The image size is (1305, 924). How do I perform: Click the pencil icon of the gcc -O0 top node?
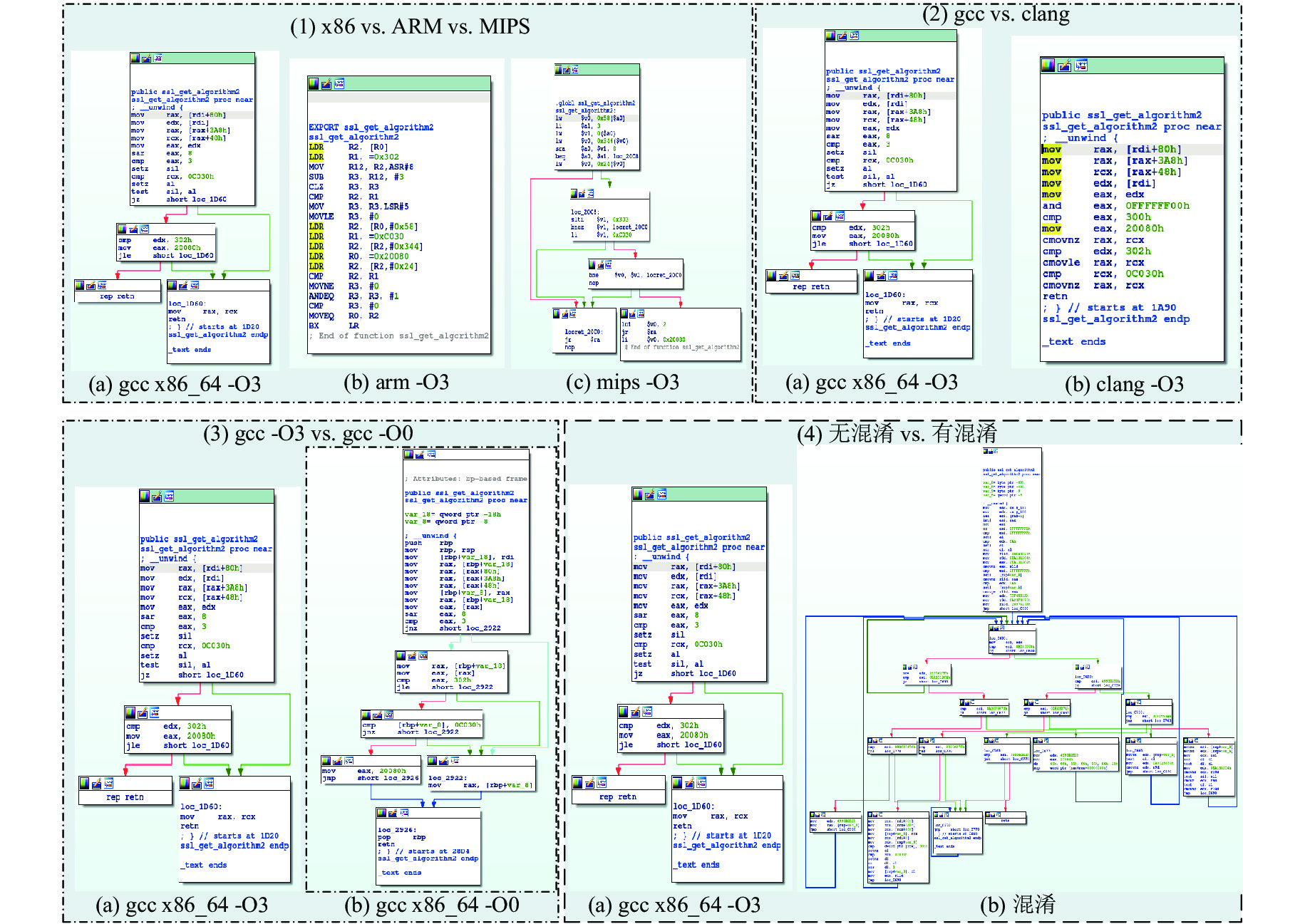click(420, 454)
